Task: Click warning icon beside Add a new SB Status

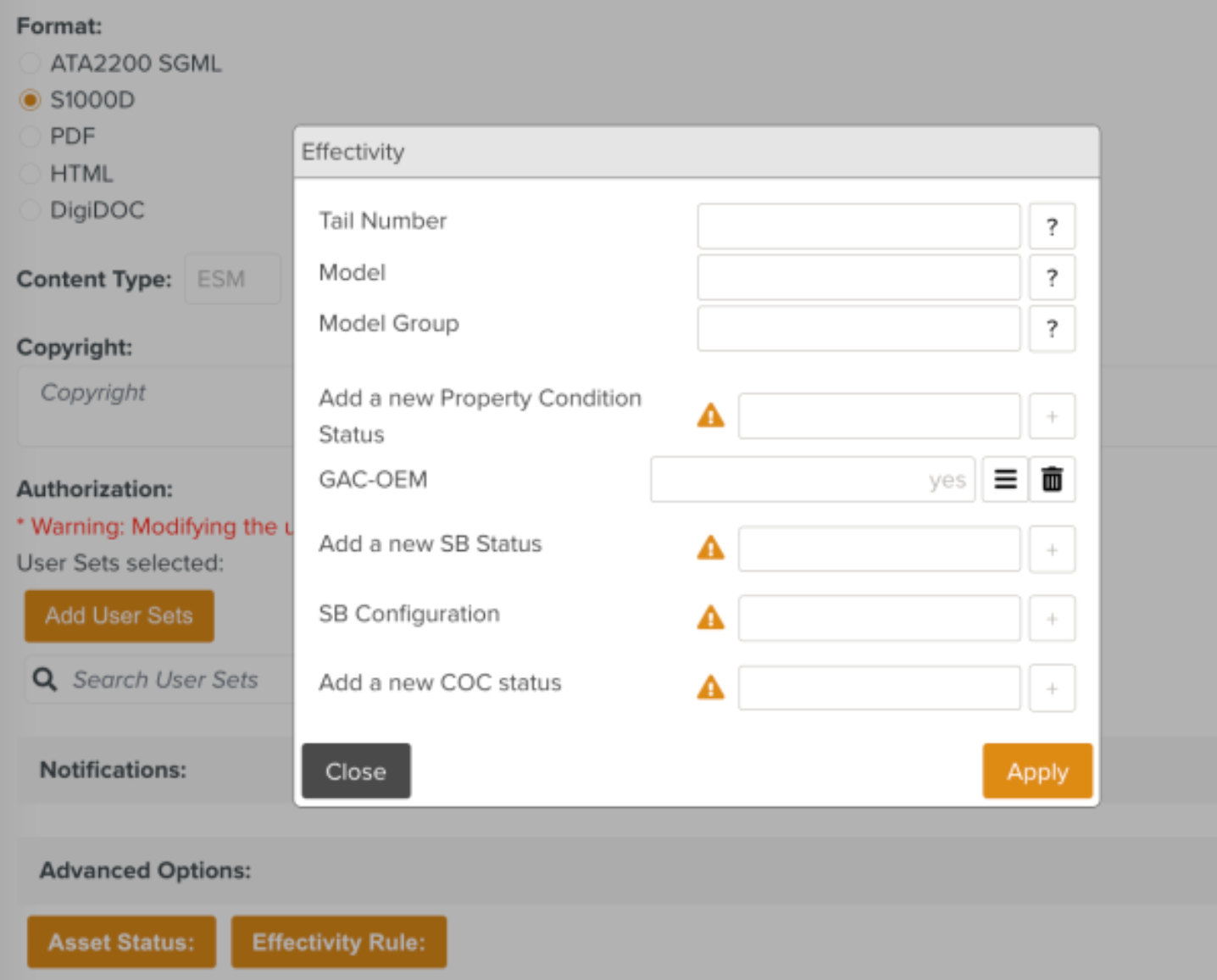Action: (x=710, y=548)
